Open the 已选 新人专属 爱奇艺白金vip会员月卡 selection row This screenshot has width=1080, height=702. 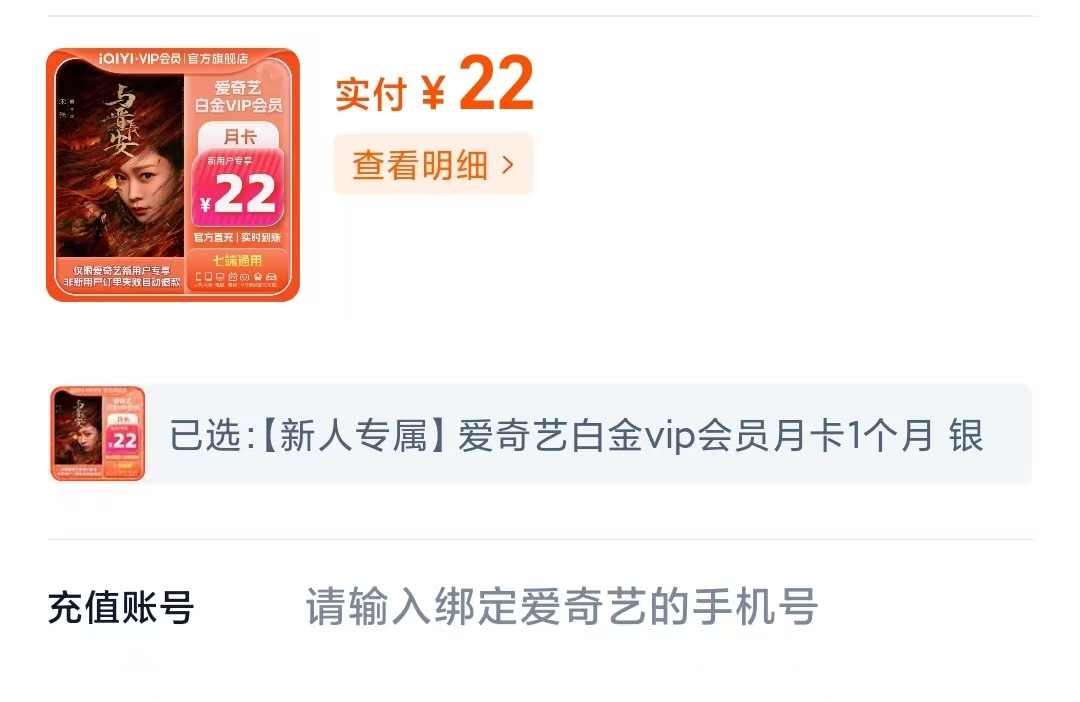coord(541,434)
